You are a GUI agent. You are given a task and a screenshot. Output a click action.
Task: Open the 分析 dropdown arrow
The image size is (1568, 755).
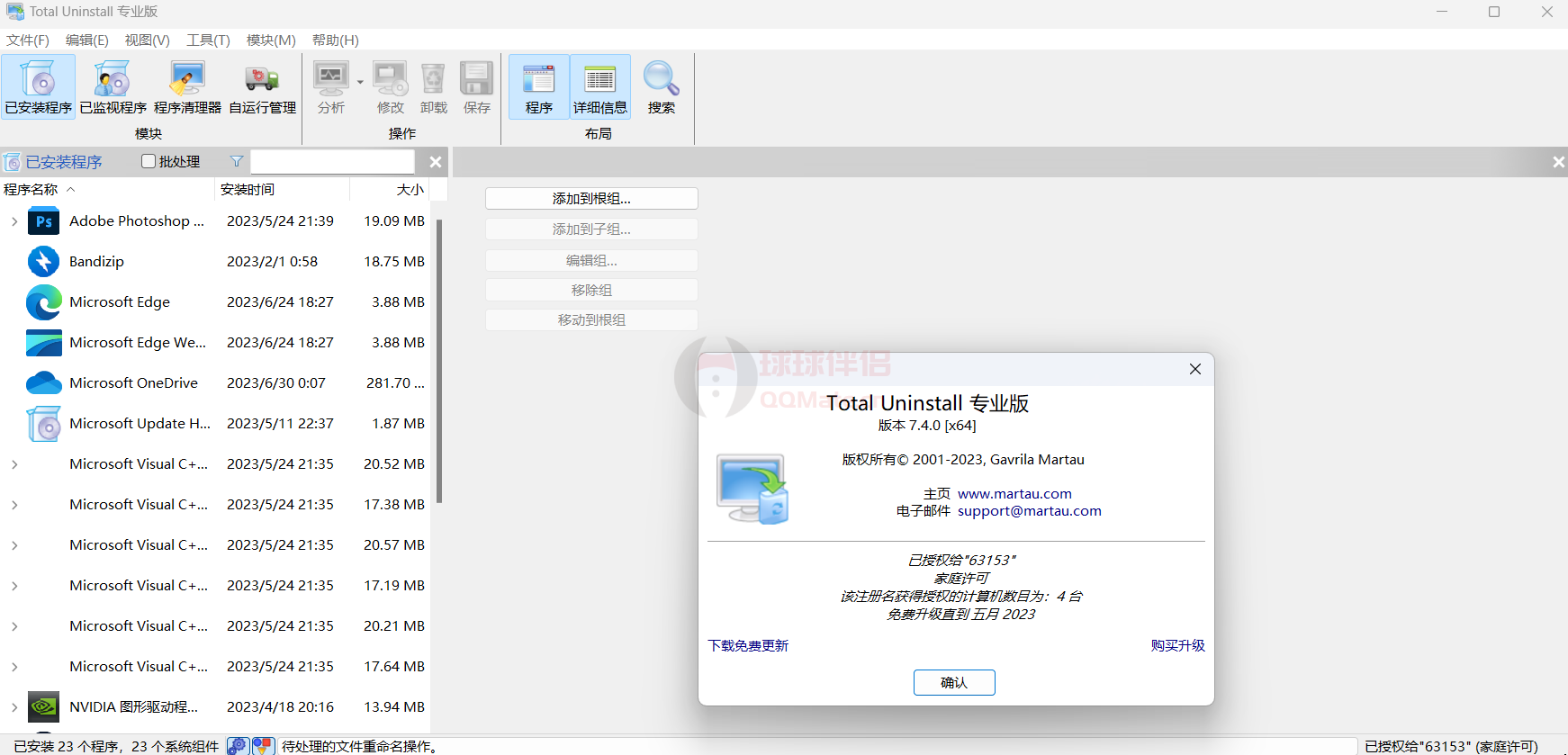point(360,82)
